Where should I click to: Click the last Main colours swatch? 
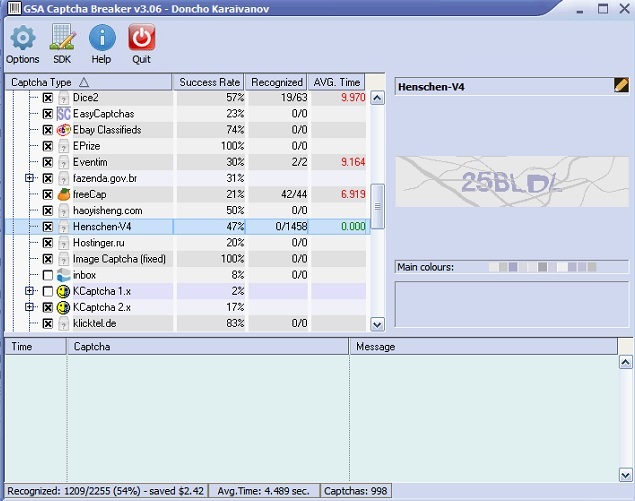coord(592,267)
